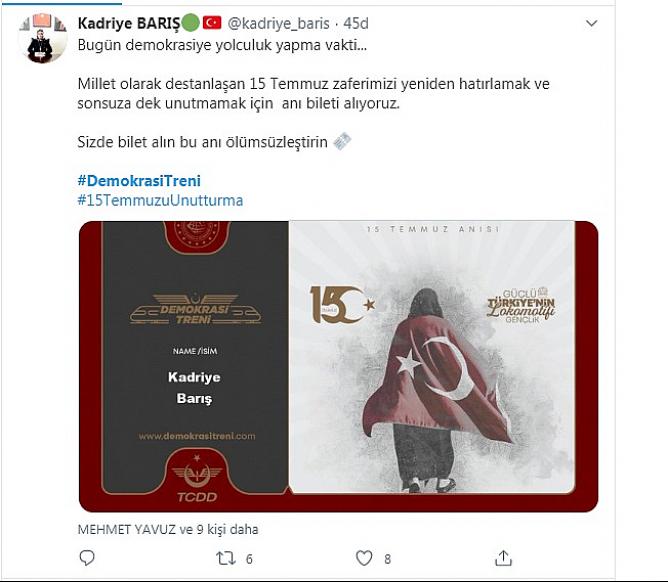
Task: Click the Turkish flag emoji beside name
Action: (x=212, y=23)
